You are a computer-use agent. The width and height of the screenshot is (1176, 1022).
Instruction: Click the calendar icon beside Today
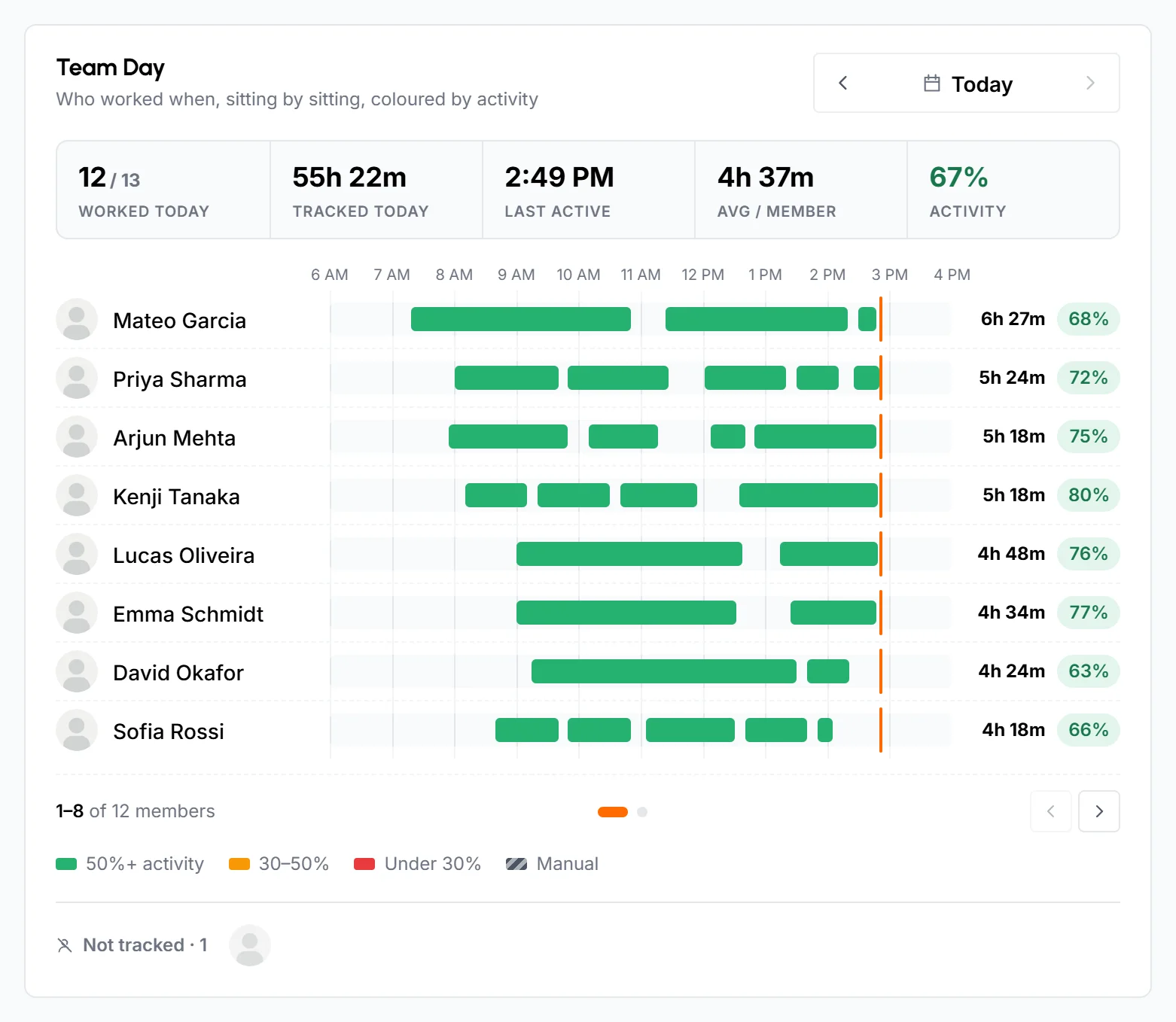[x=932, y=84]
